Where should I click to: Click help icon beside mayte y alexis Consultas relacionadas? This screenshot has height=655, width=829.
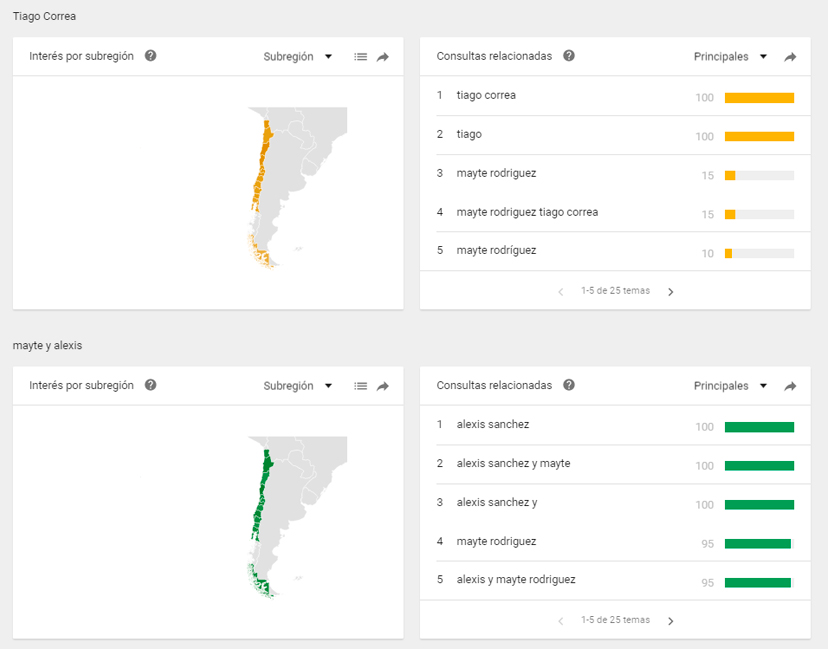click(569, 385)
